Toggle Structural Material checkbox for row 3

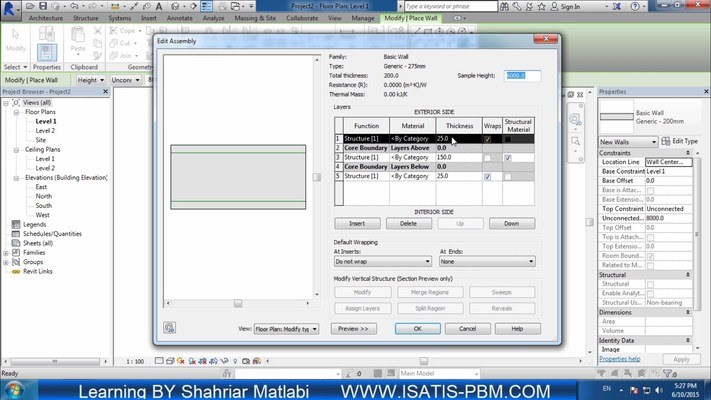508,158
